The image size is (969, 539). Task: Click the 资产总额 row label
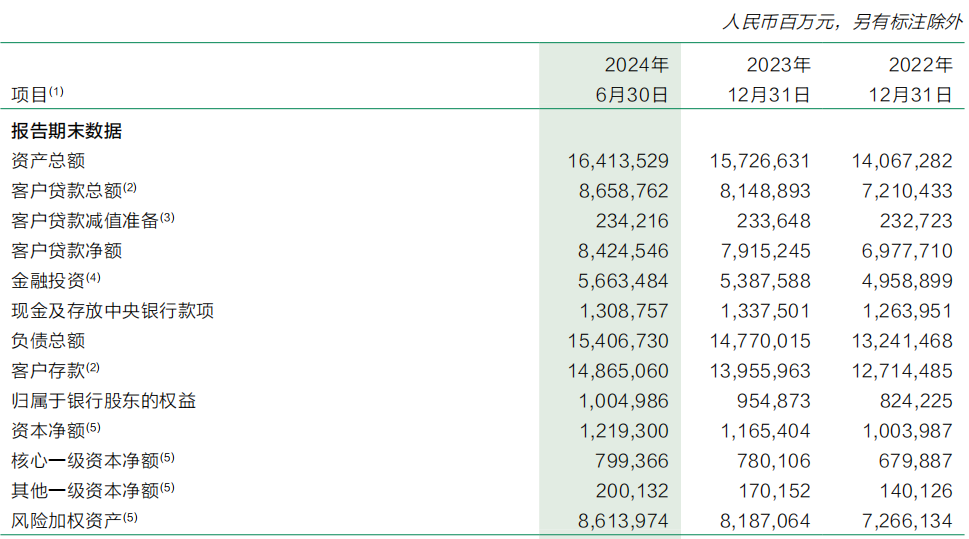click(x=48, y=161)
